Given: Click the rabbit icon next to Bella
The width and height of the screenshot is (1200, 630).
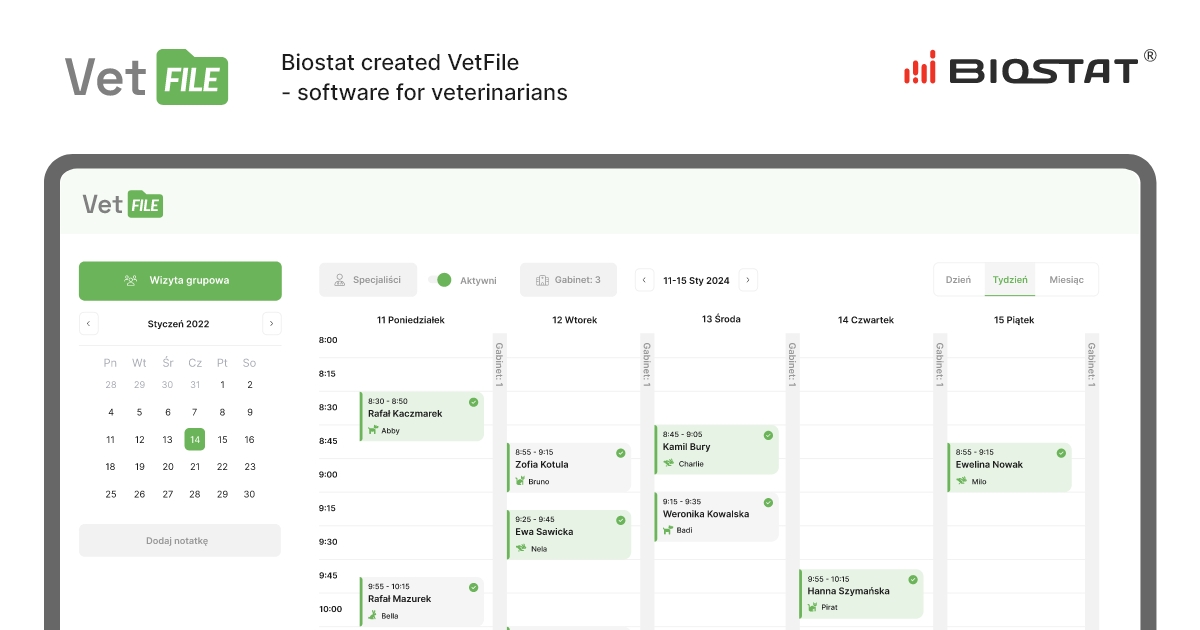Looking at the screenshot, I should point(372,615).
